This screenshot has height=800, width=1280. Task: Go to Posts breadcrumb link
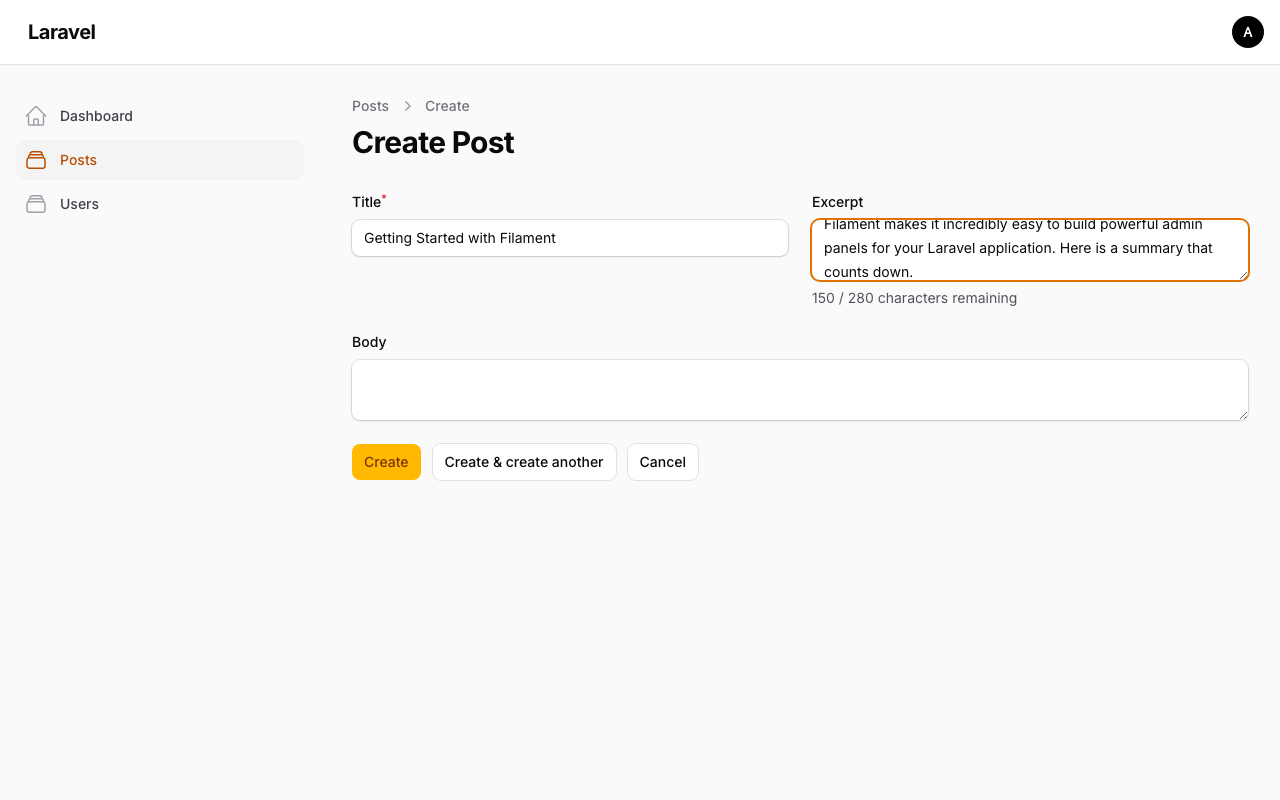pos(370,106)
